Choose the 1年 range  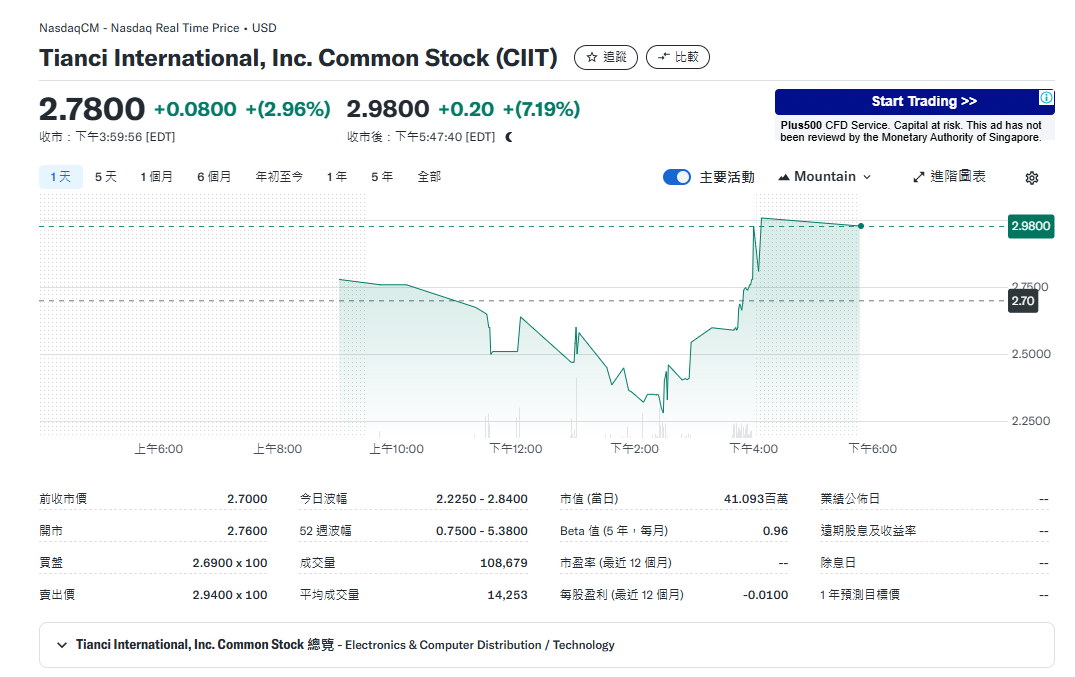coord(337,177)
